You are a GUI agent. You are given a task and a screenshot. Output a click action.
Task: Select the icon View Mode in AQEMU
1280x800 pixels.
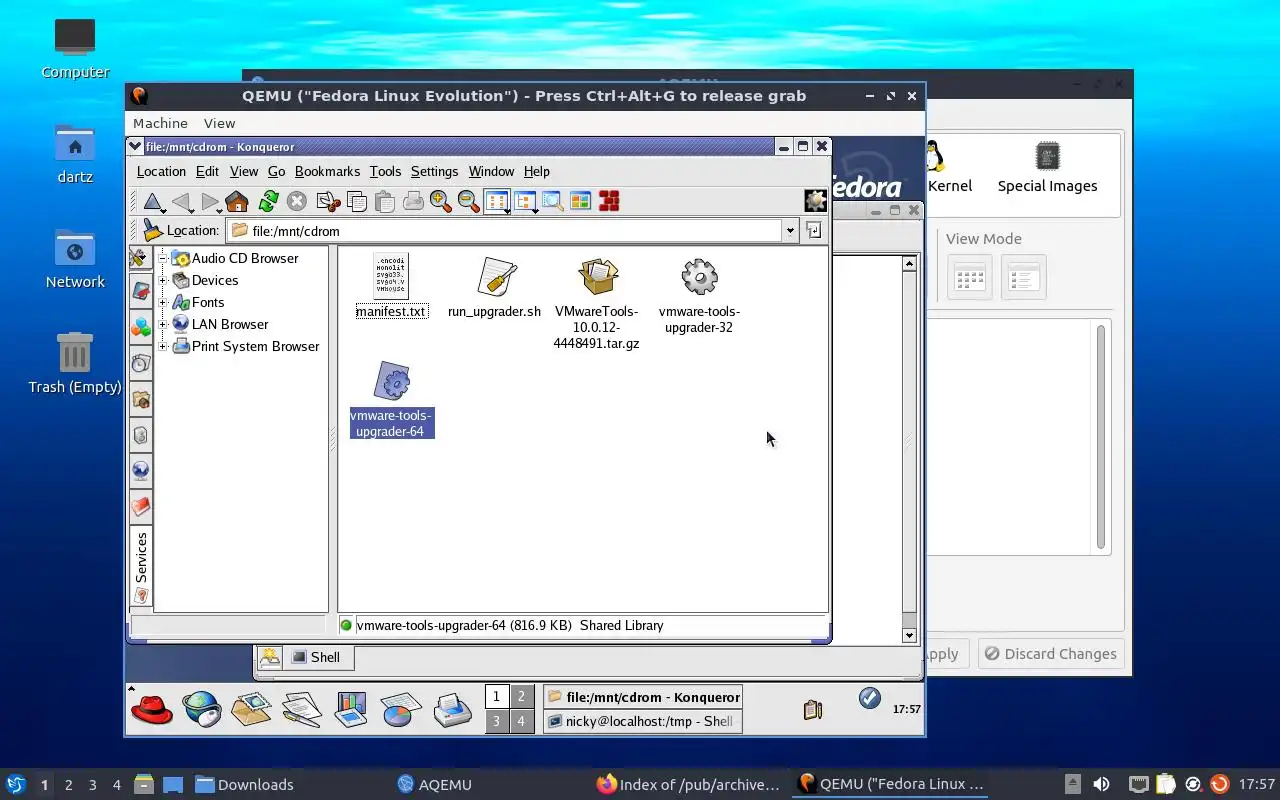pos(970,277)
